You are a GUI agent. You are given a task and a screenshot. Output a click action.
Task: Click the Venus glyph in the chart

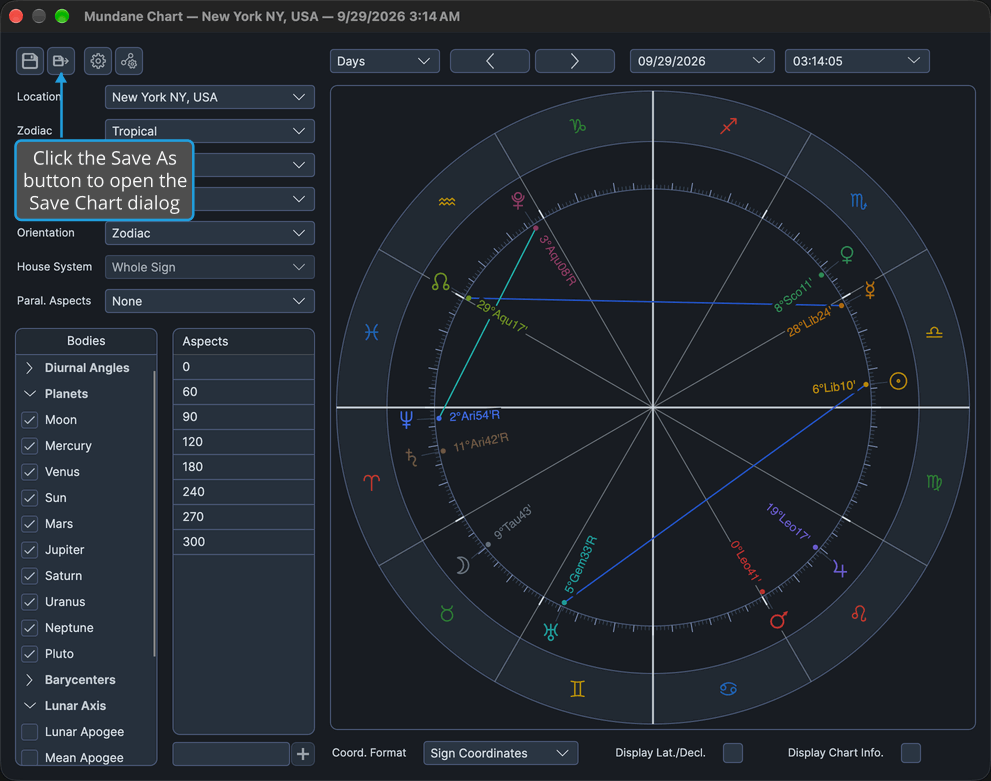pyautogui.click(x=847, y=255)
